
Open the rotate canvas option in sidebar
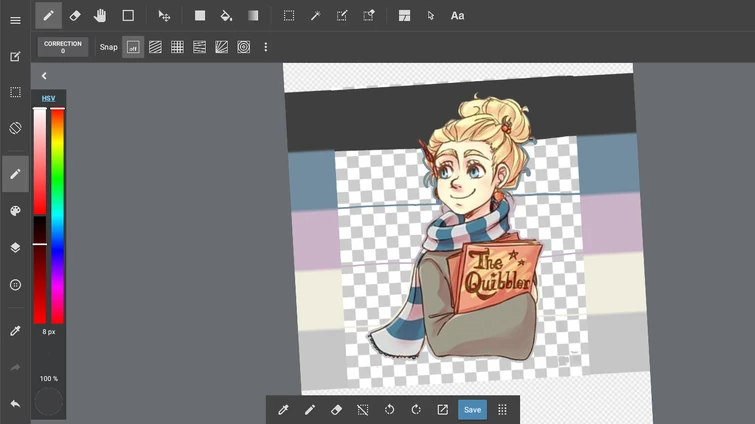[15, 128]
